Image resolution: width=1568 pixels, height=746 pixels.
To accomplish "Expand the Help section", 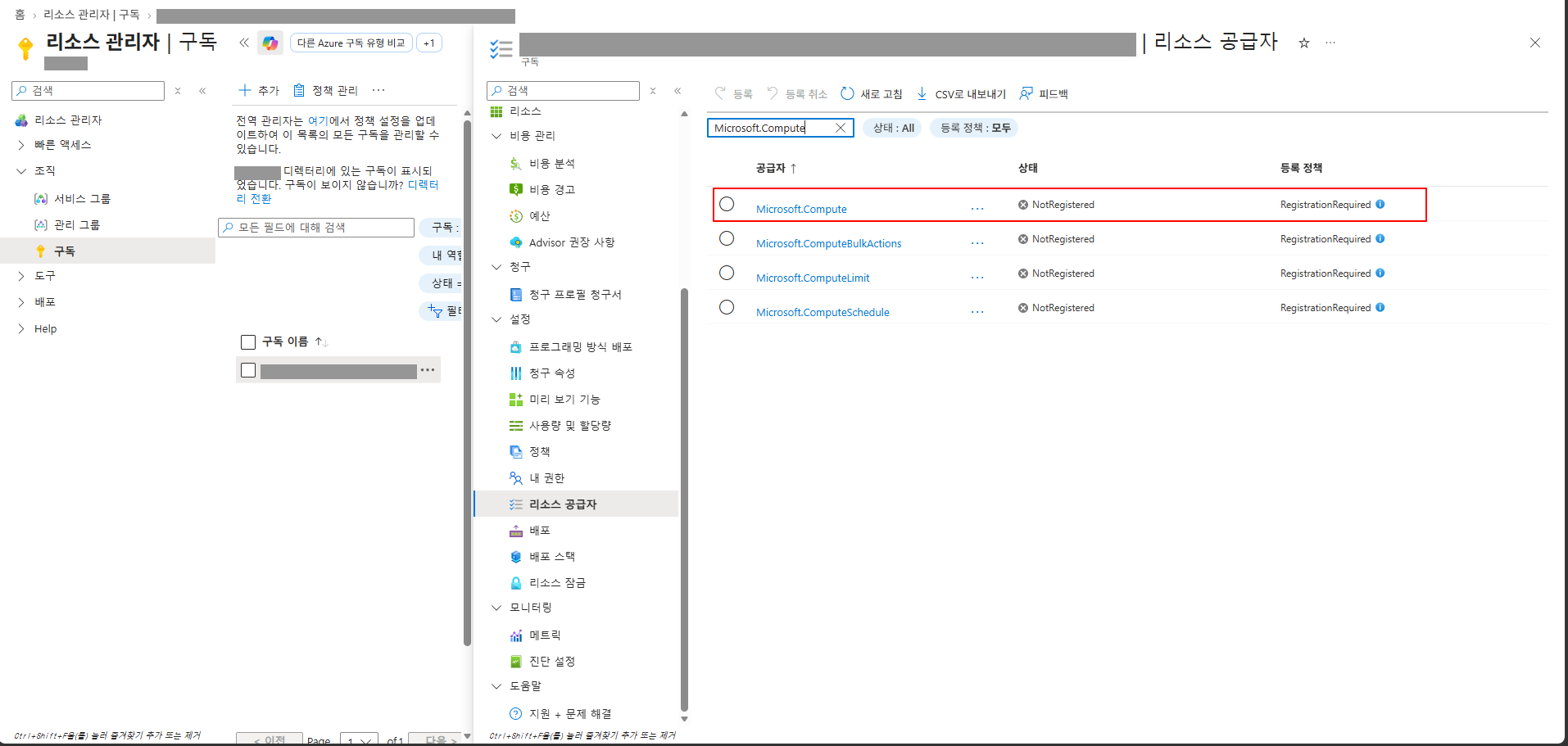I will (21, 328).
